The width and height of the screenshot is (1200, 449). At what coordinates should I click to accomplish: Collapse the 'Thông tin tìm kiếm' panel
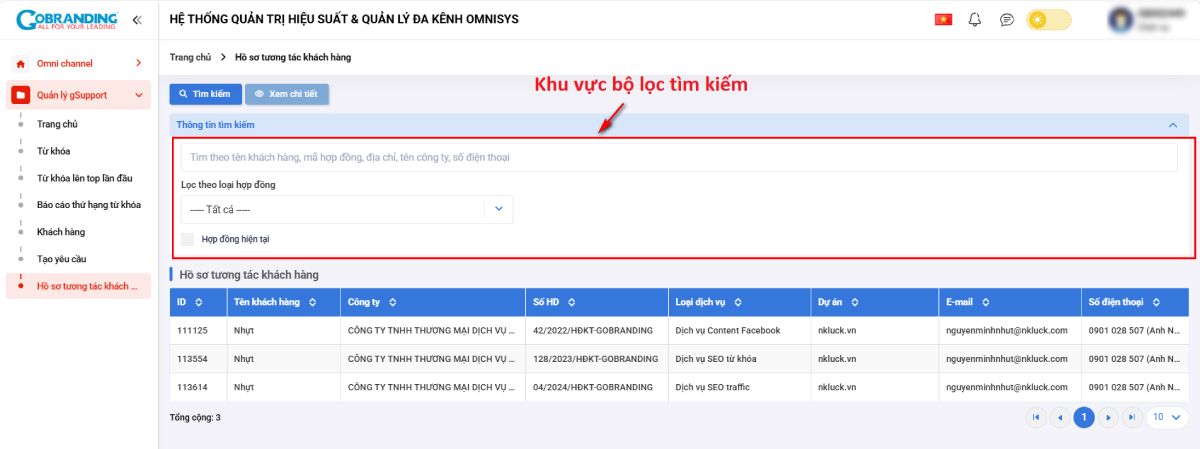click(1173, 125)
